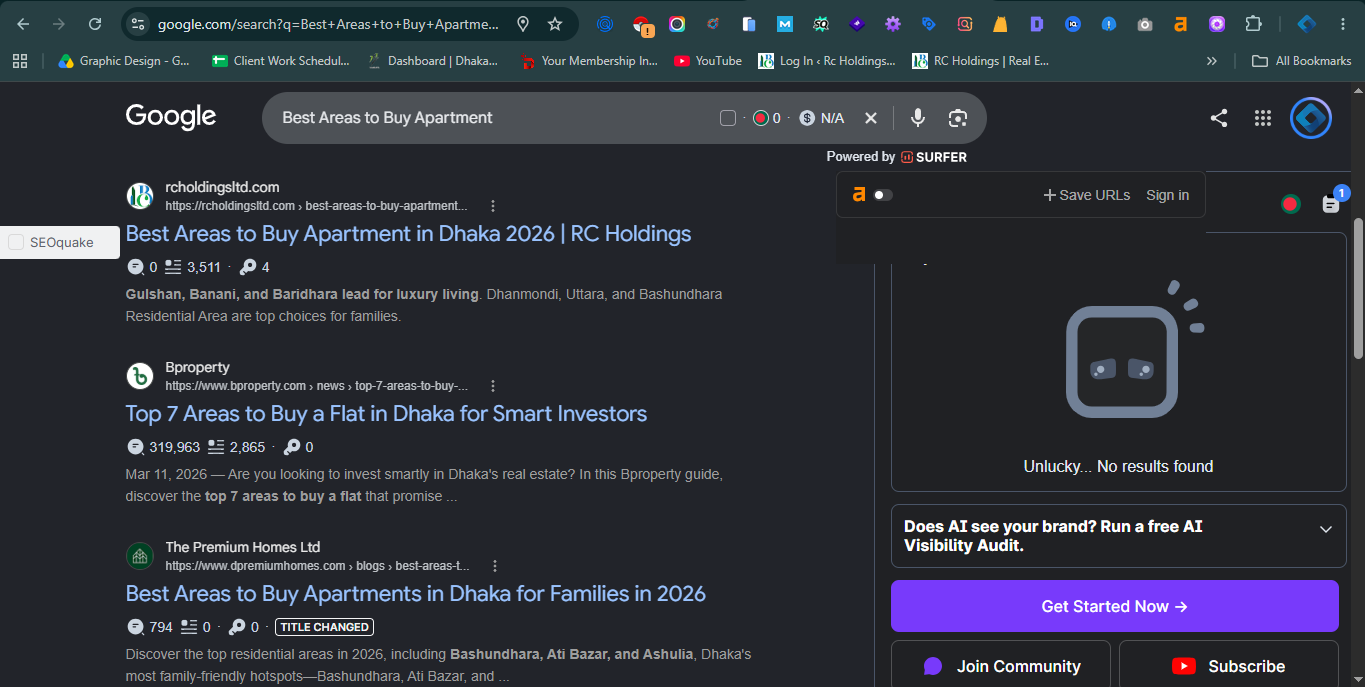
Task: Click the location pin icon in address bar
Action: pos(523,24)
